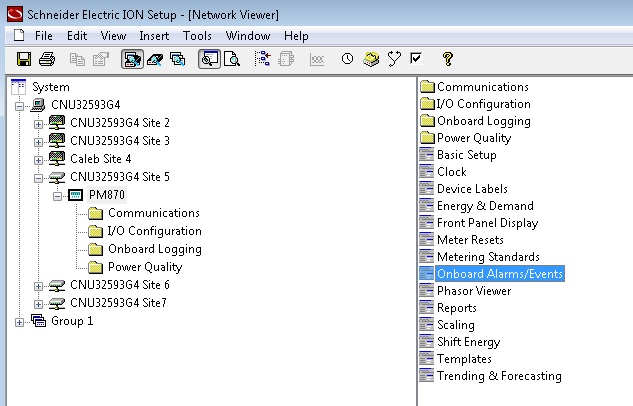Click the stethoscope diagnostics toolbar icon
The width and height of the screenshot is (633, 406).
pyautogui.click(x=394, y=59)
